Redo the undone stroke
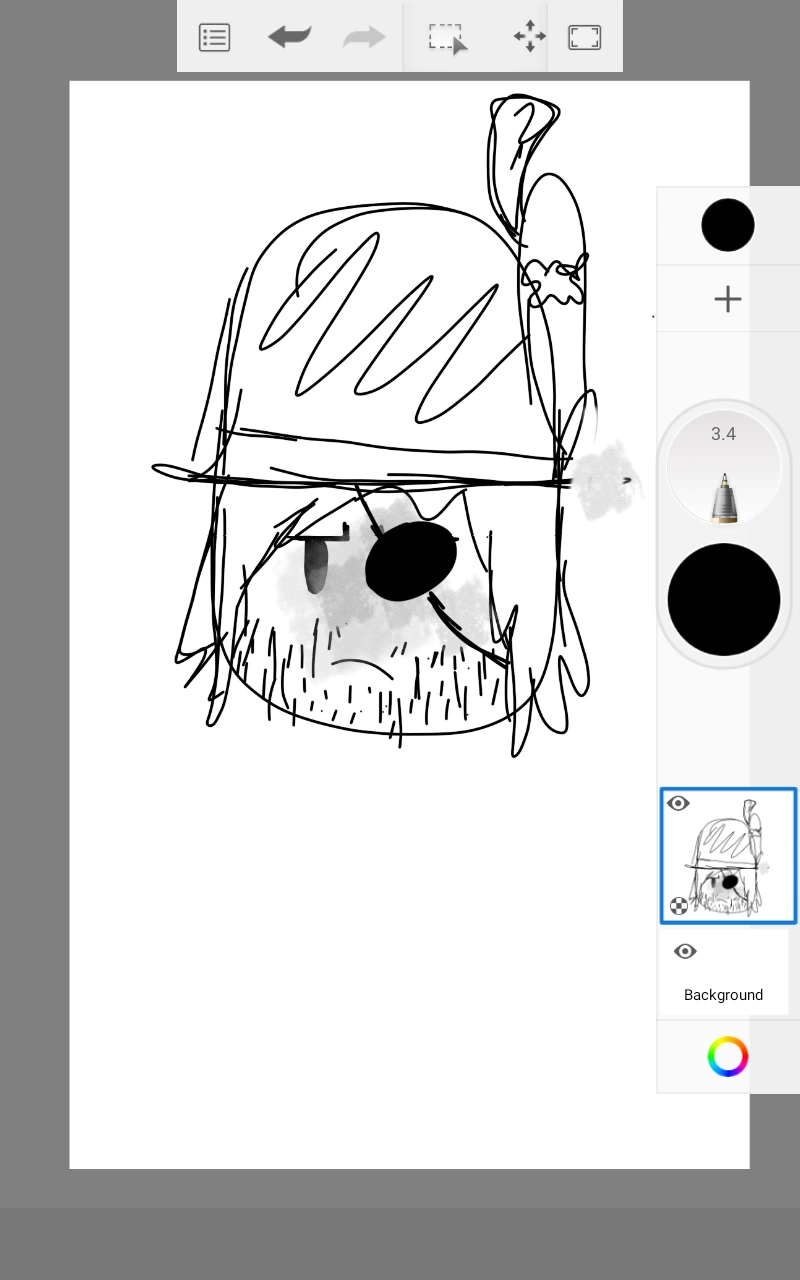This screenshot has height=1280, width=800. tap(363, 37)
